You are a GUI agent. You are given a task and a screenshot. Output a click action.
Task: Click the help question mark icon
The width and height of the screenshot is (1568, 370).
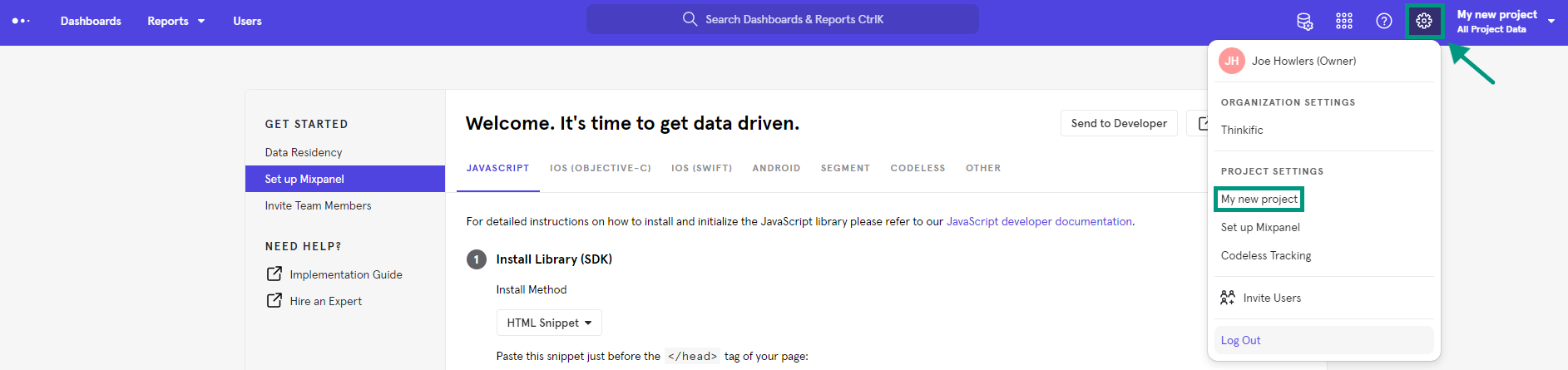click(1384, 22)
